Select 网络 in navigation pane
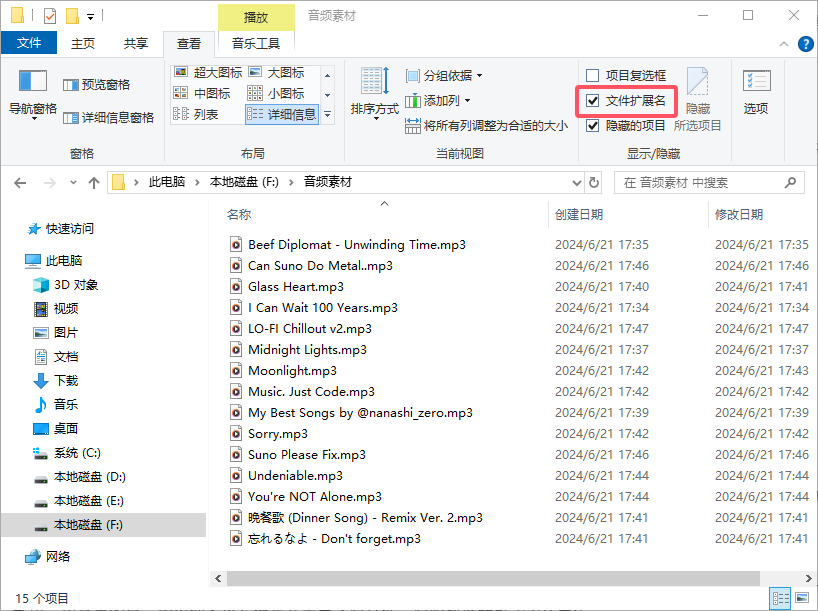This screenshot has width=818, height=611. click(48, 557)
